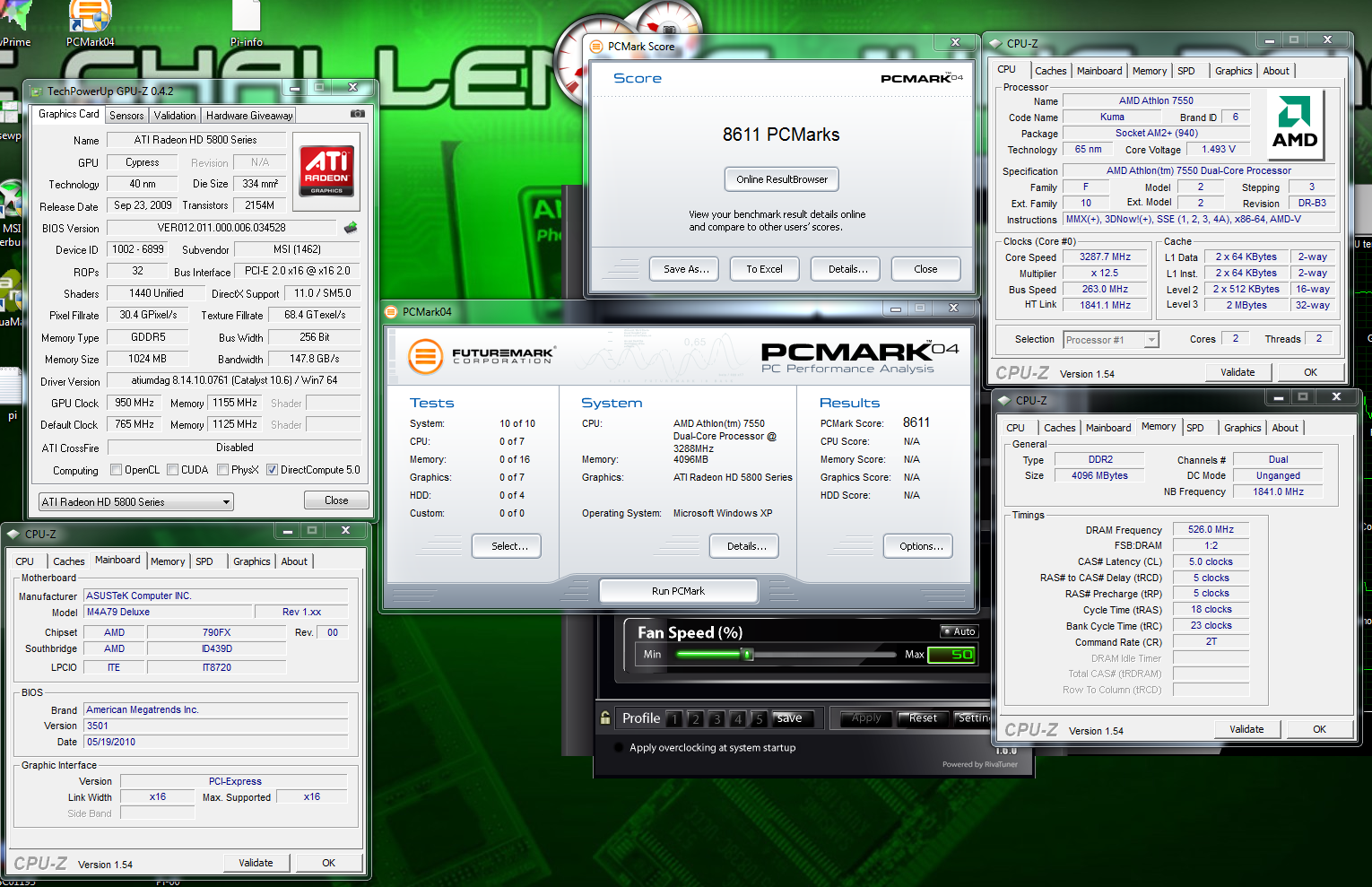Click the Afterburner profile save button
The width and height of the screenshot is (1372, 887).
(x=792, y=718)
